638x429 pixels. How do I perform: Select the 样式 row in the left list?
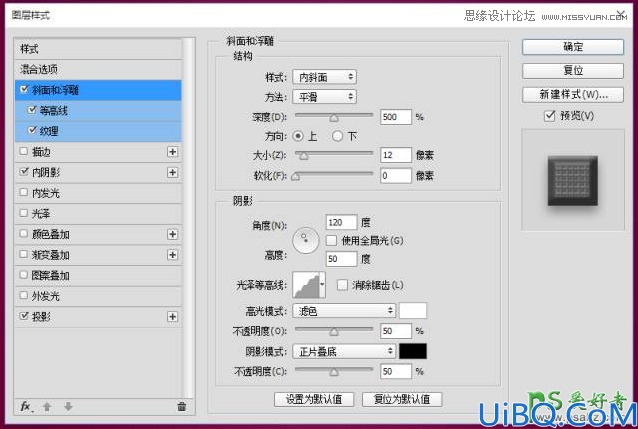98,49
